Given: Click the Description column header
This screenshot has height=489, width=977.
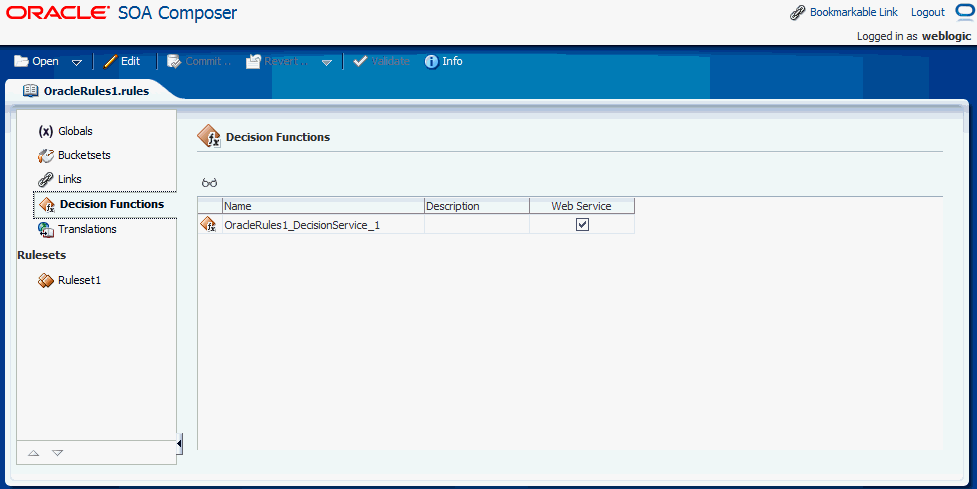Looking at the screenshot, I should [477, 206].
